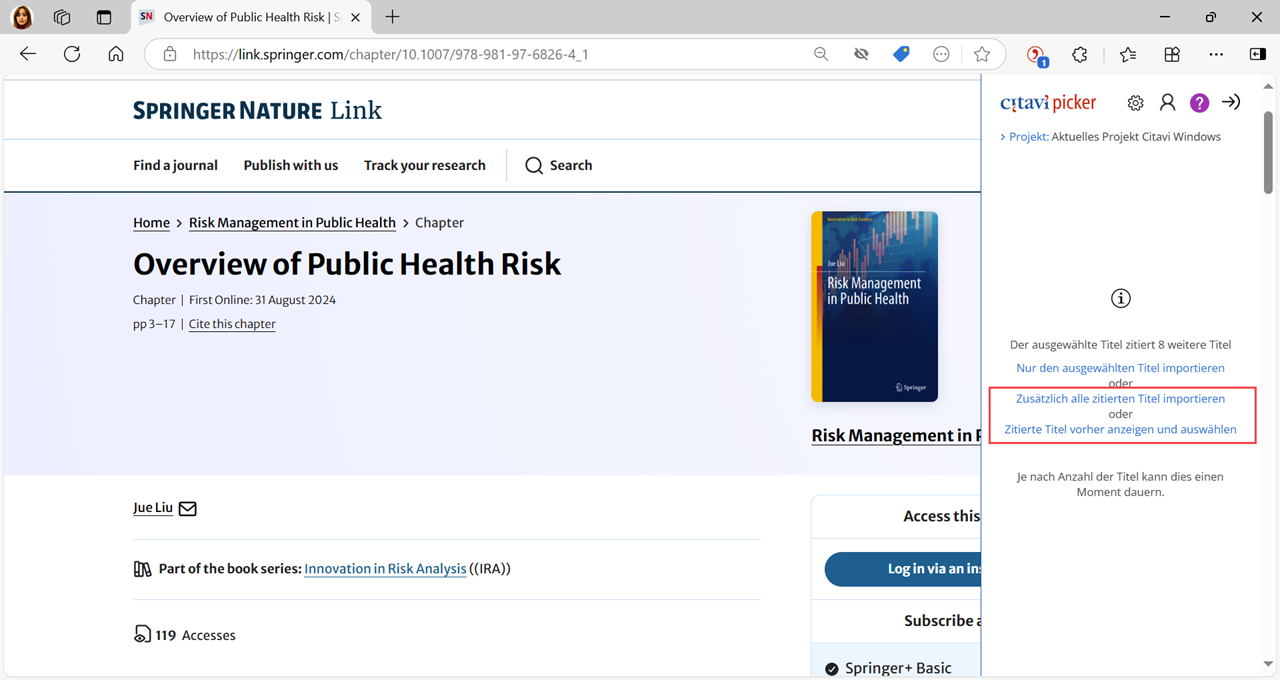
Task: Open browser Settings and more menu
Action: (1215, 55)
